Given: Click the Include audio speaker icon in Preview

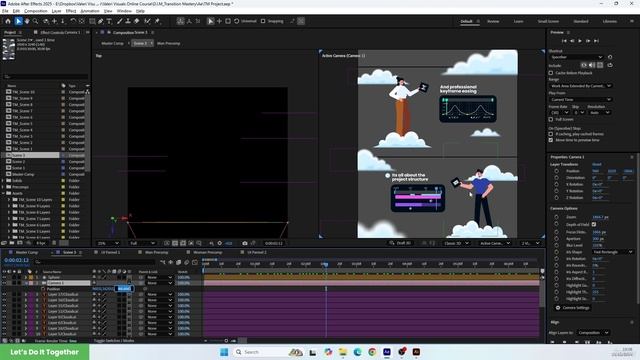Looking at the screenshot, I should (592, 65).
